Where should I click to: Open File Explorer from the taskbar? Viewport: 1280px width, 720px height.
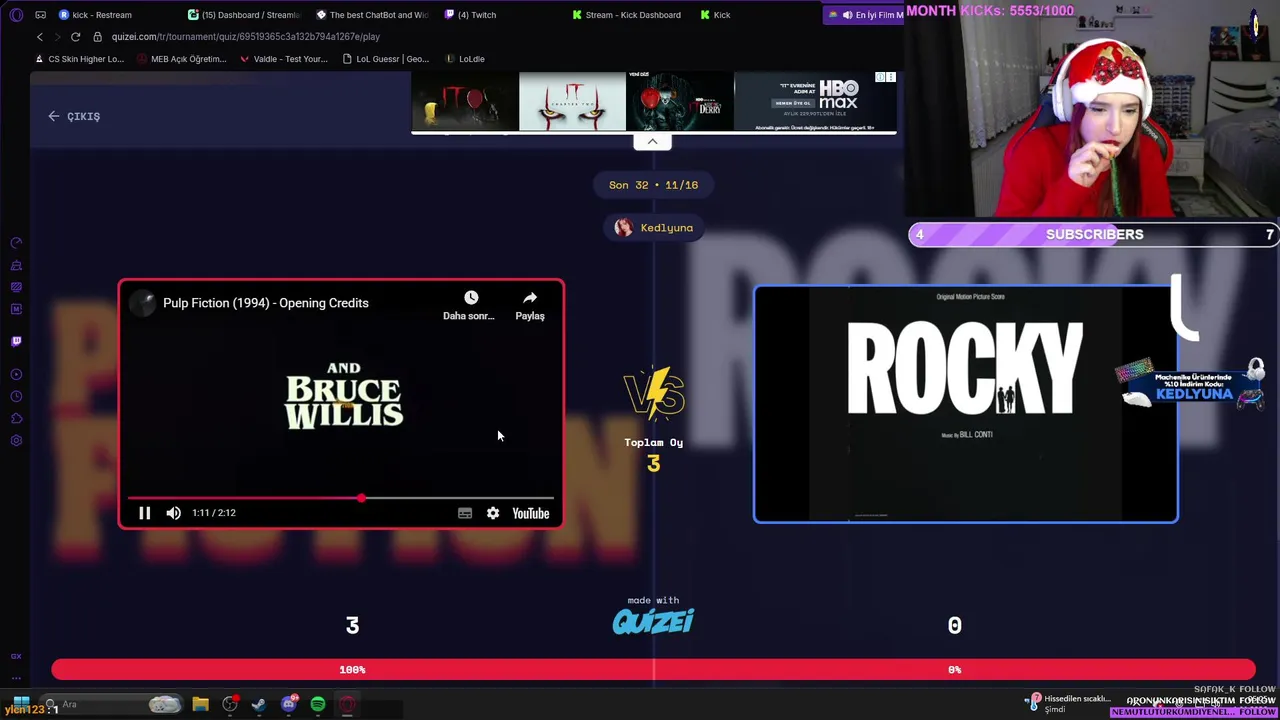click(200, 704)
